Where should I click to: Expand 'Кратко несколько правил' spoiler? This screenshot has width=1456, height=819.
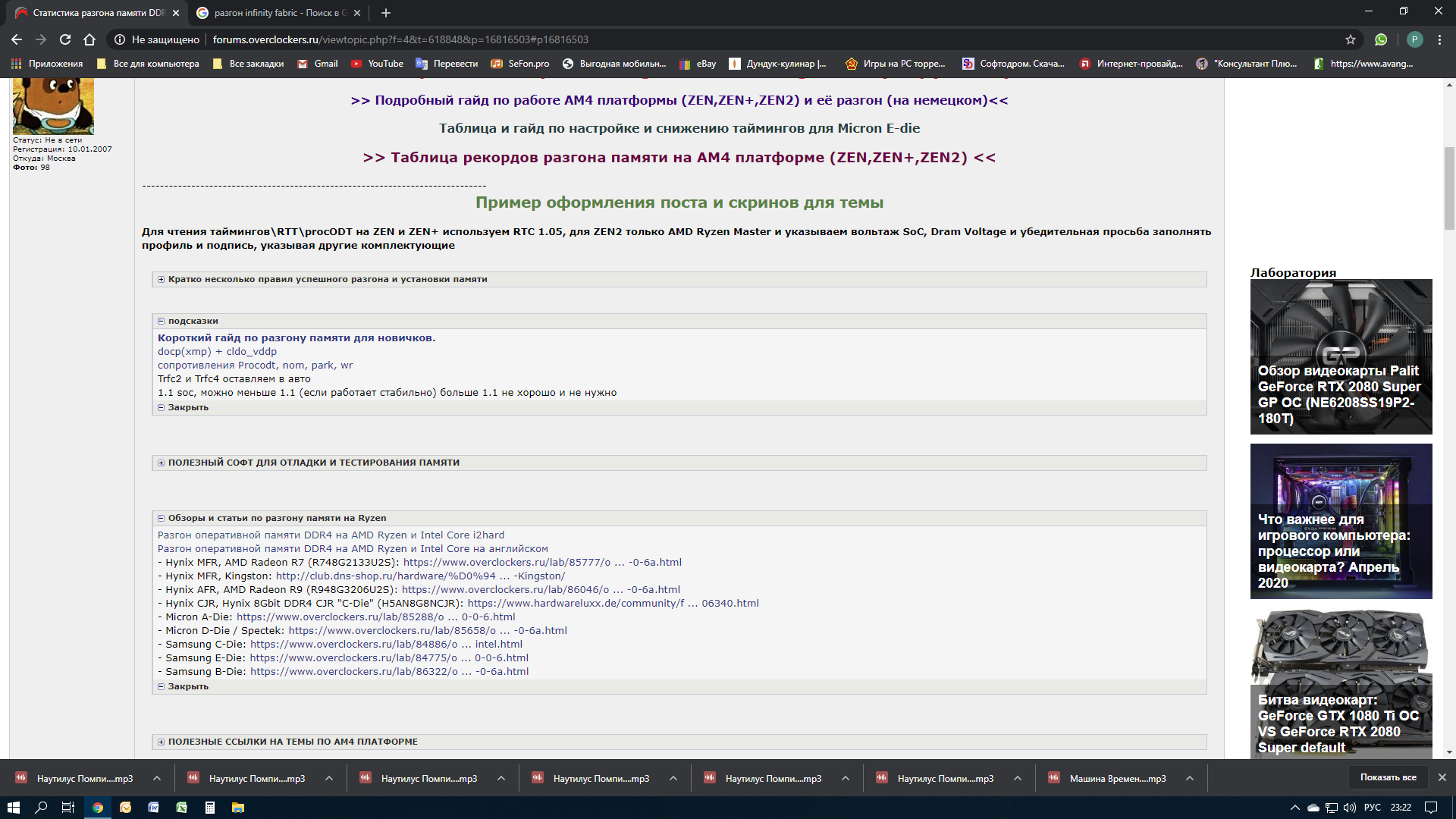[161, 280]
